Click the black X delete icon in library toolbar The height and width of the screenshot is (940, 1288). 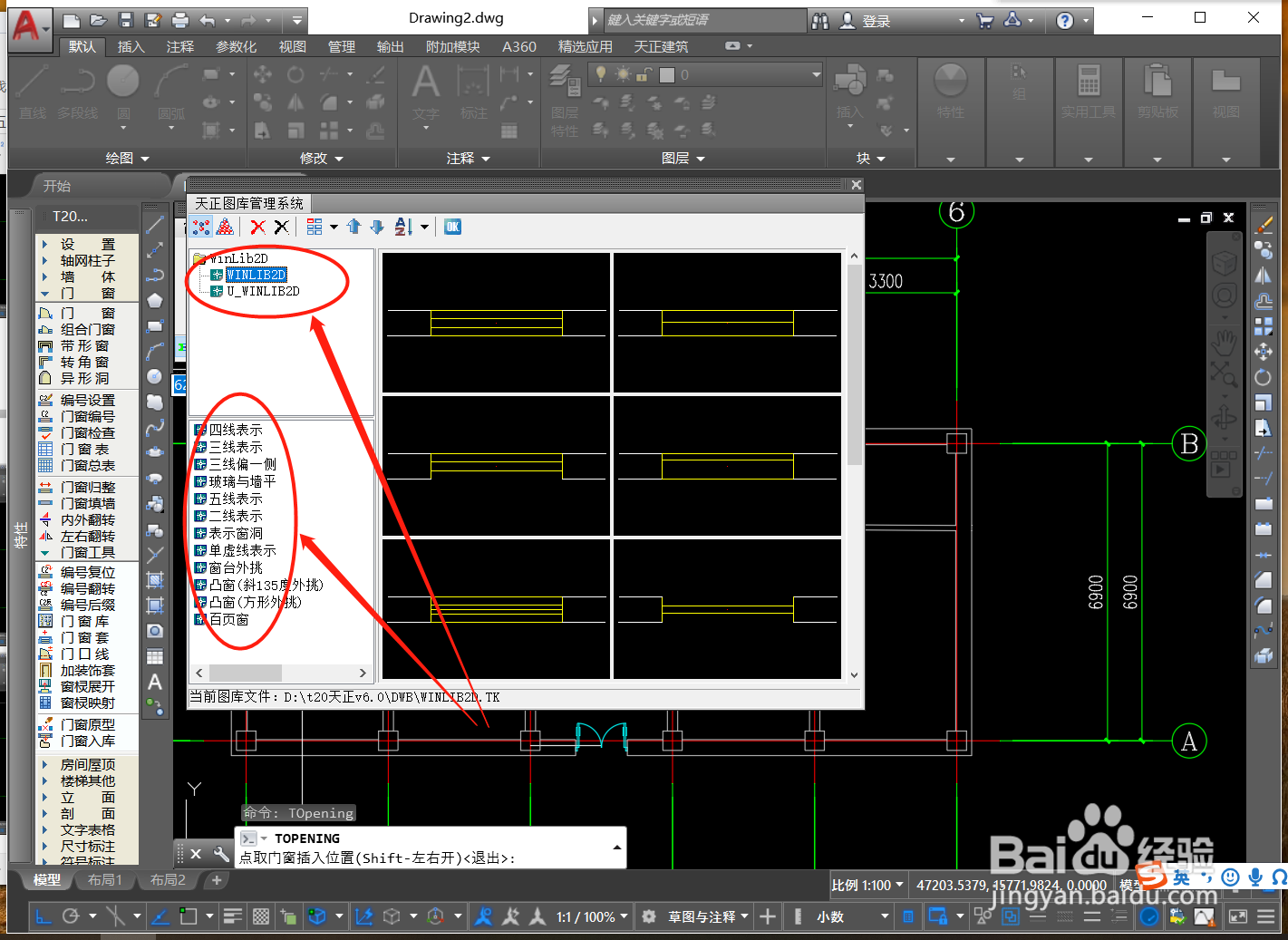pyautogui.click(x=282, y=227)
